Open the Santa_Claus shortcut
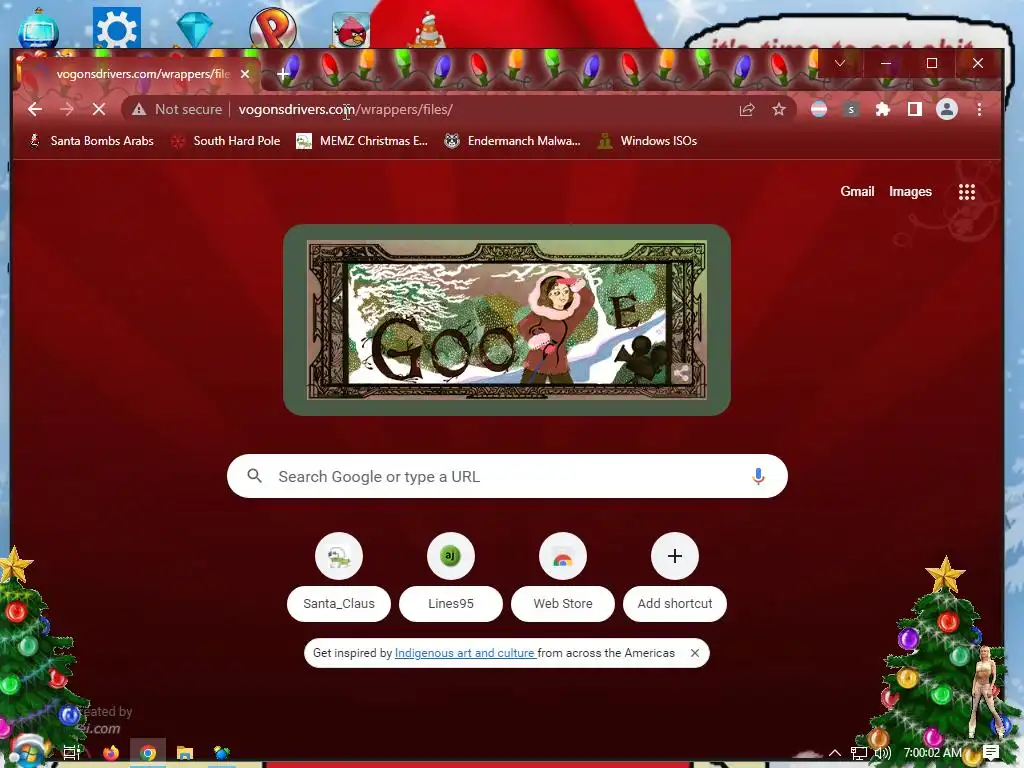Screen dimensions: 1024x768 [x=338, y=577]
